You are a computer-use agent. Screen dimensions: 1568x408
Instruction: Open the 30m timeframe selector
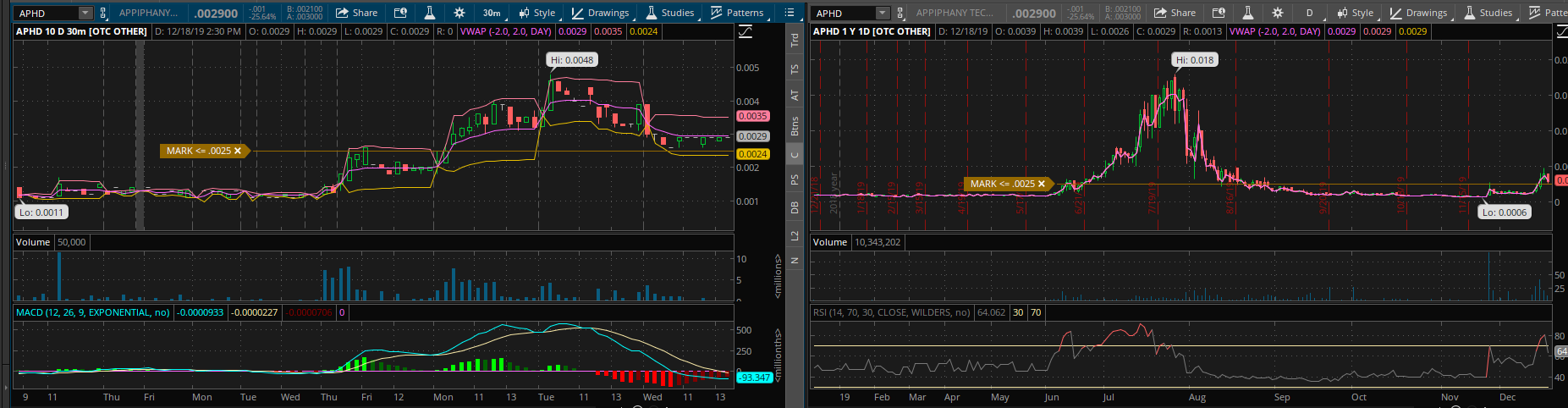point(491,13)
